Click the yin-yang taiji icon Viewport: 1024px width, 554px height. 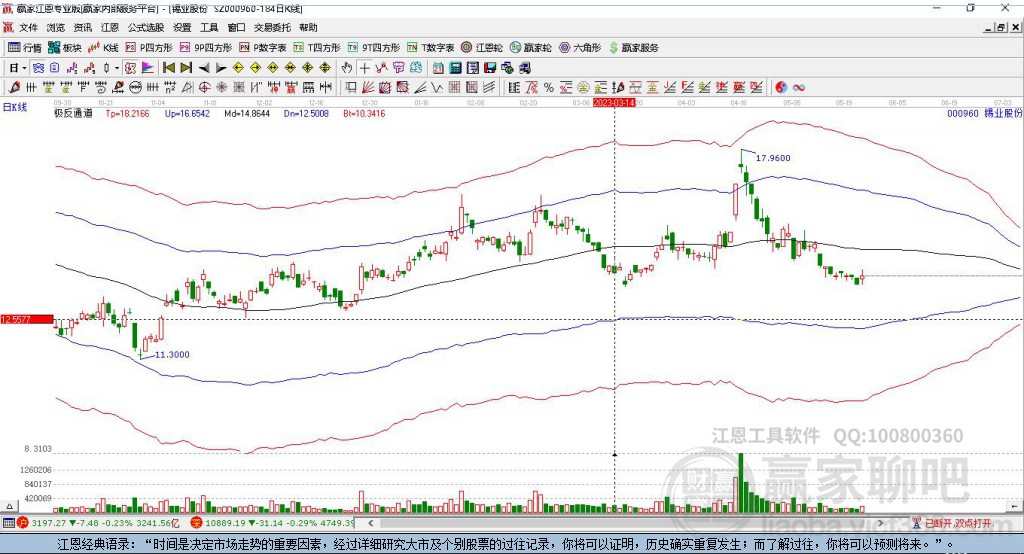pyautogui.click(x=780, y=87)
